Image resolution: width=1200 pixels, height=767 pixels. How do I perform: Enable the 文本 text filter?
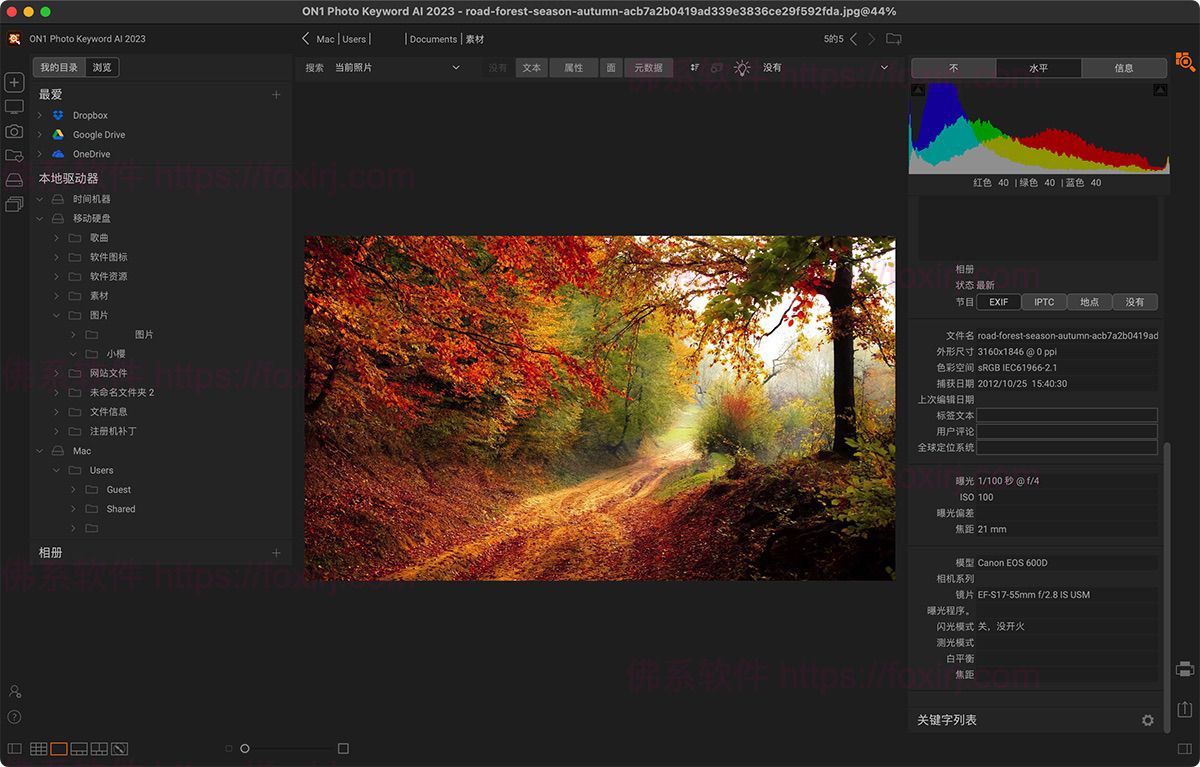(532, 67)
